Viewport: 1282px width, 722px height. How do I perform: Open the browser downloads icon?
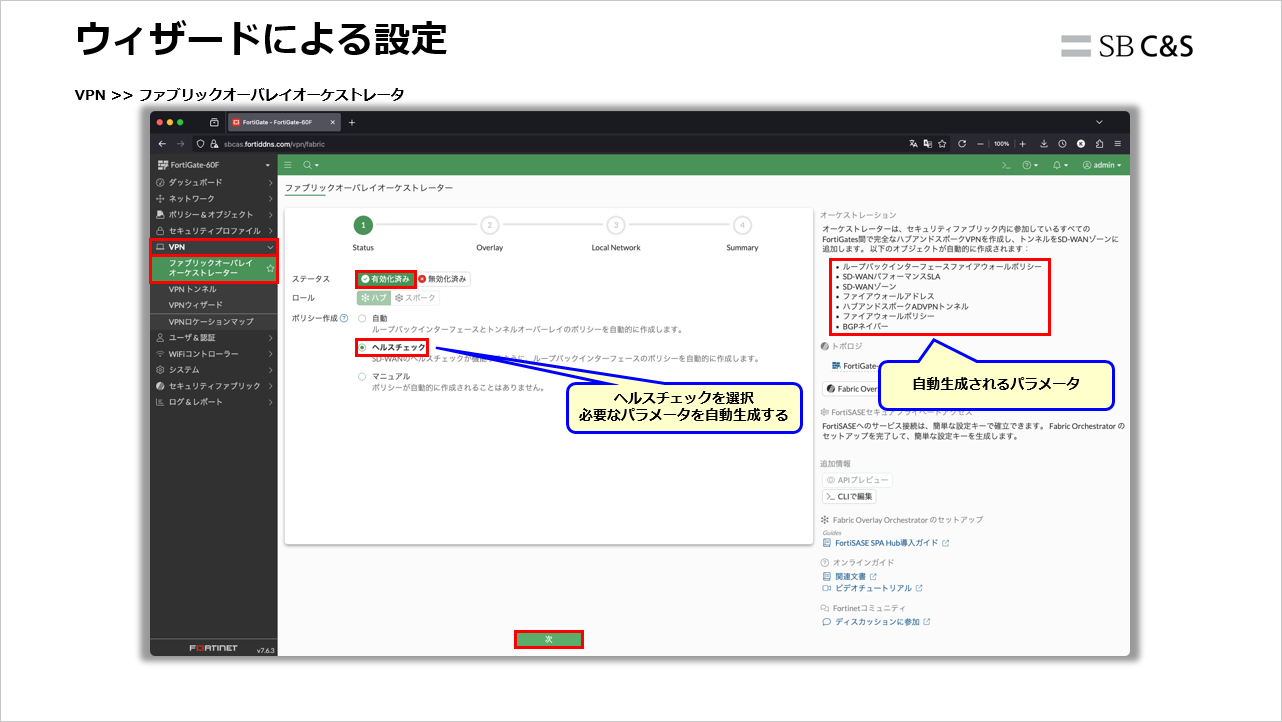pos(1043,143)
